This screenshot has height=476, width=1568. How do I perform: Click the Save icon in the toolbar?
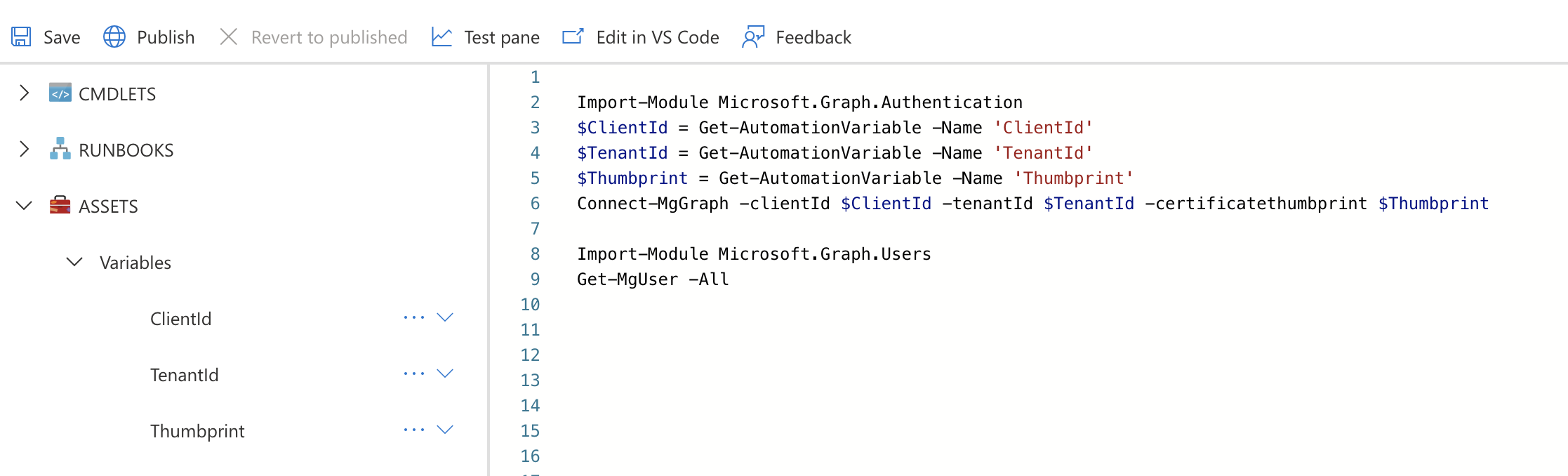click(20, 37)
